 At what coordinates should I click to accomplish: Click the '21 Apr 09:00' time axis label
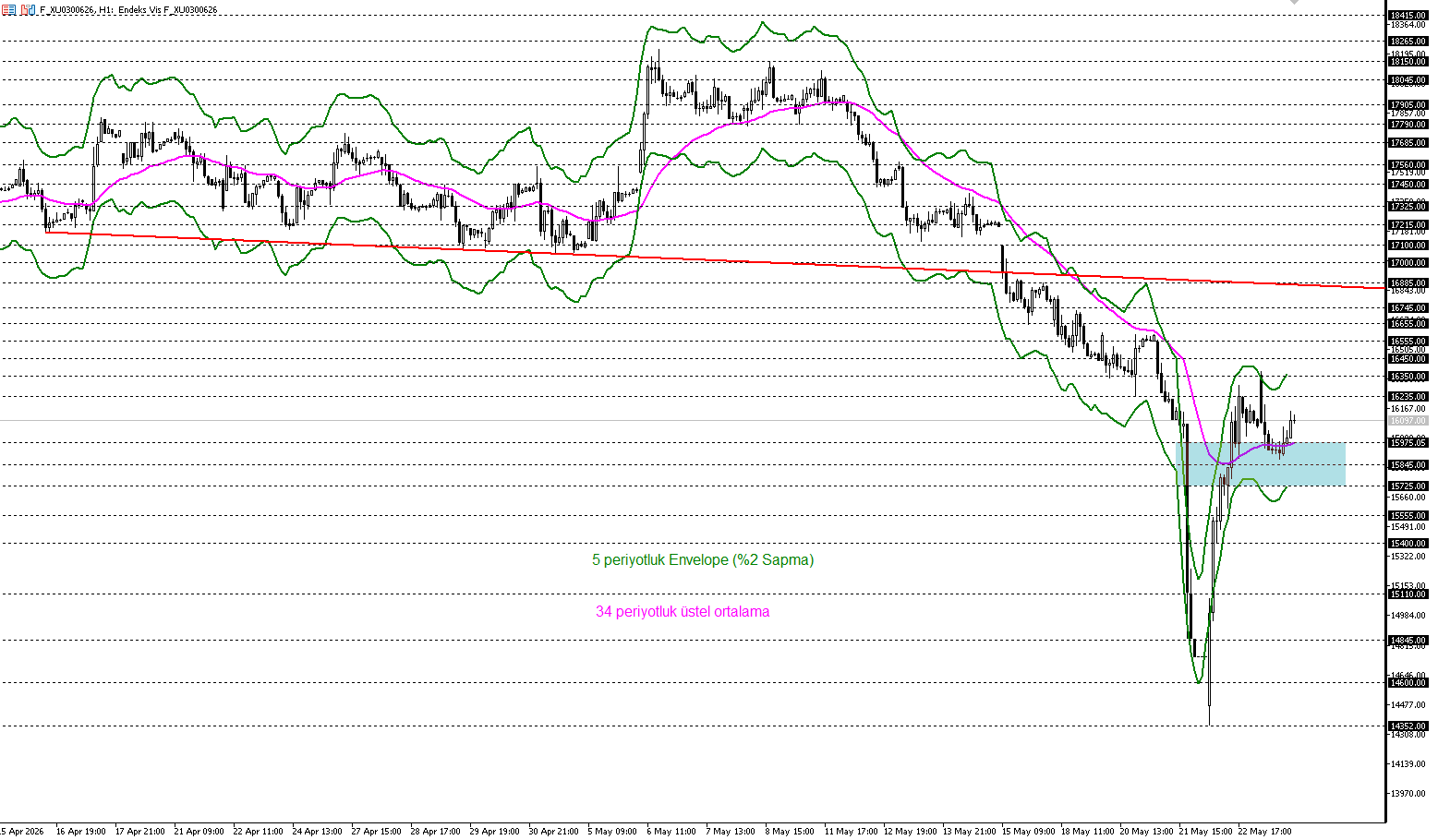[x=199, y=832]
